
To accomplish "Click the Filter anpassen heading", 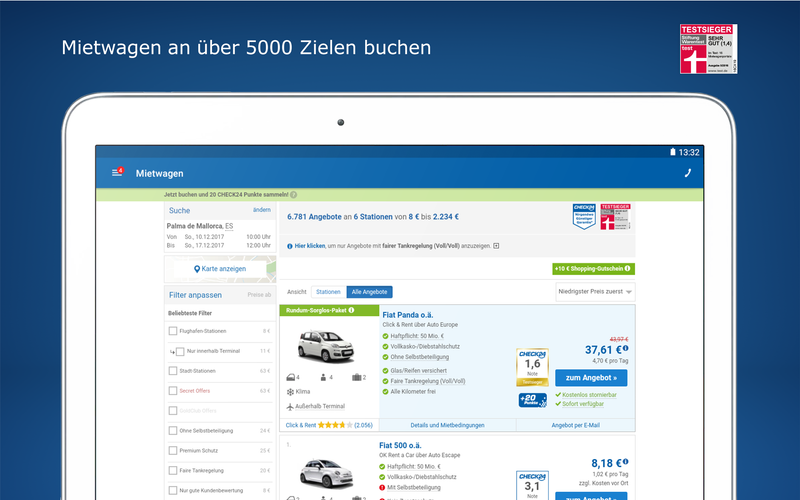I will click(x=195, y=295).
